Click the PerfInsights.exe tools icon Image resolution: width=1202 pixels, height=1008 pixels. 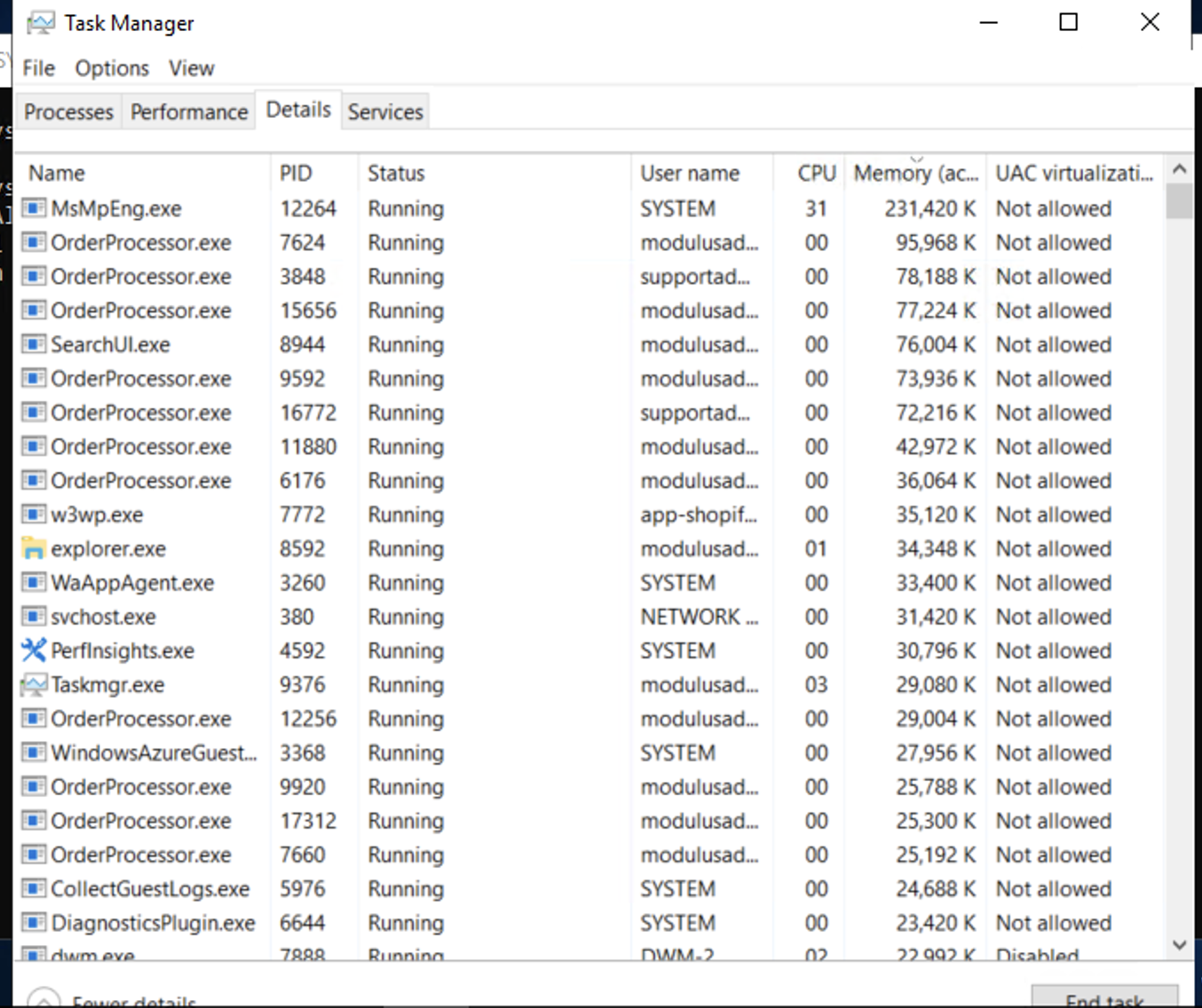[x=32, y=650]
